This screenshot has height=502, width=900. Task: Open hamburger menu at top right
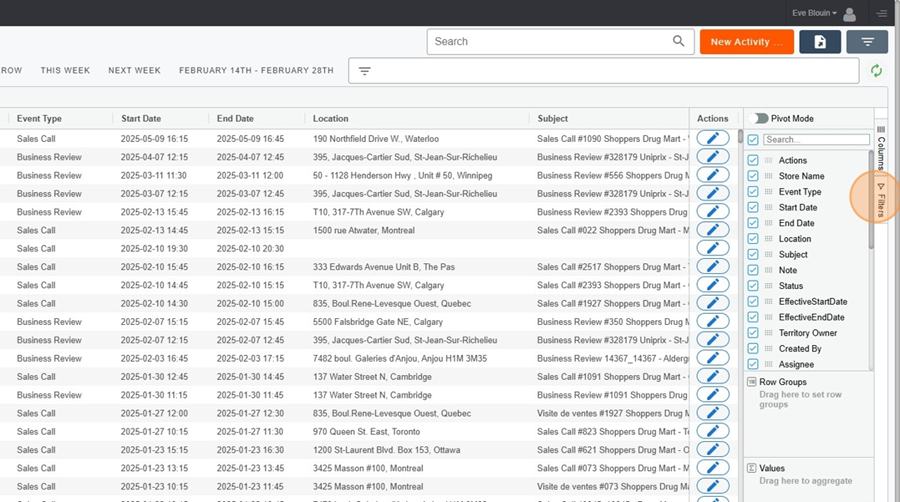pyautogui.click(x=882, y=13)
